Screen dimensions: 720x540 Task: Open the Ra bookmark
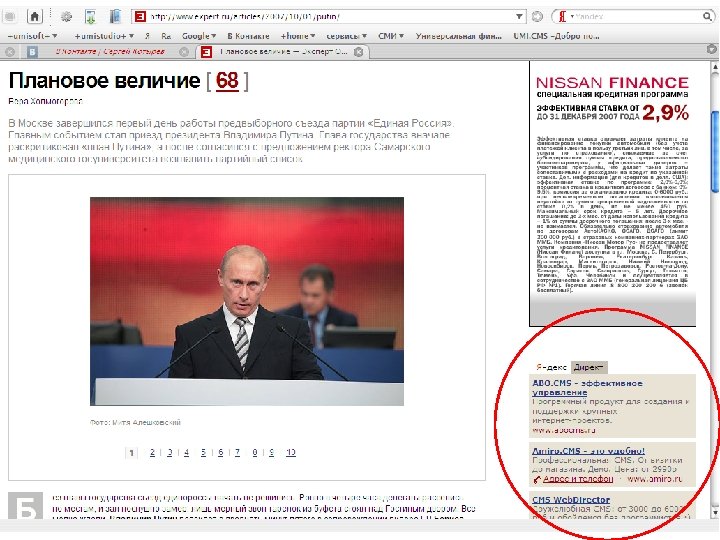click(166, 36)
